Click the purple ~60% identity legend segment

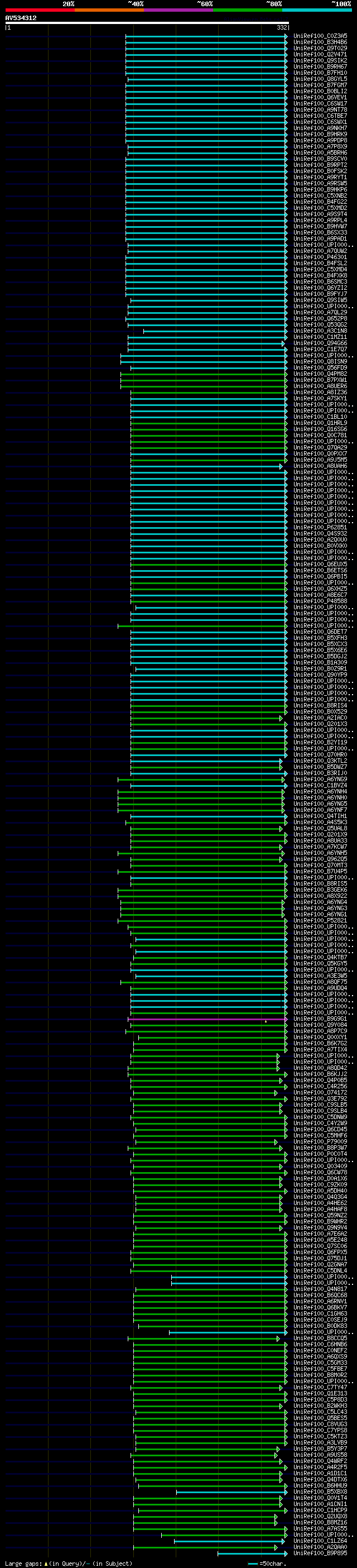point(178,9)
